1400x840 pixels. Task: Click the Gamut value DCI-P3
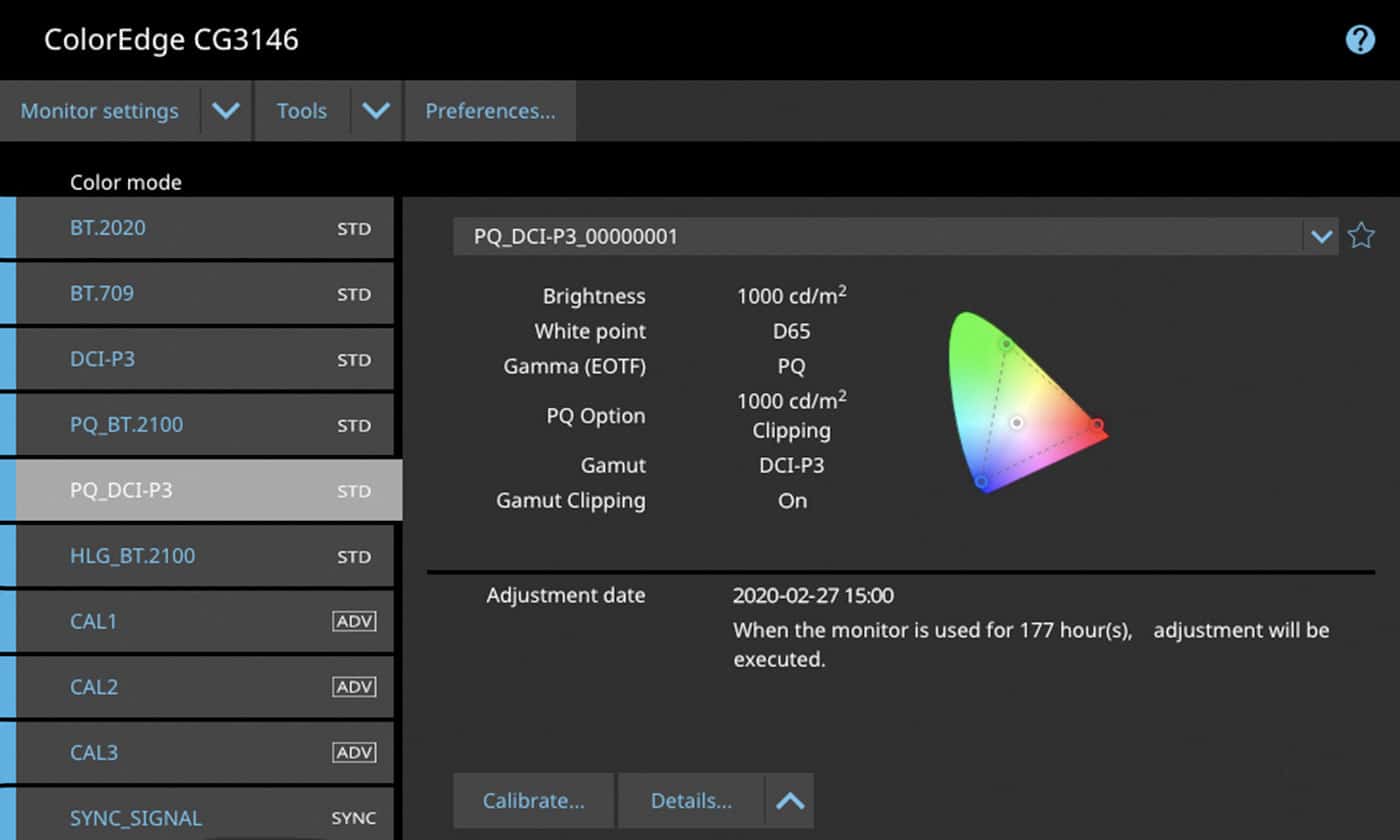[x=792, y=465]
